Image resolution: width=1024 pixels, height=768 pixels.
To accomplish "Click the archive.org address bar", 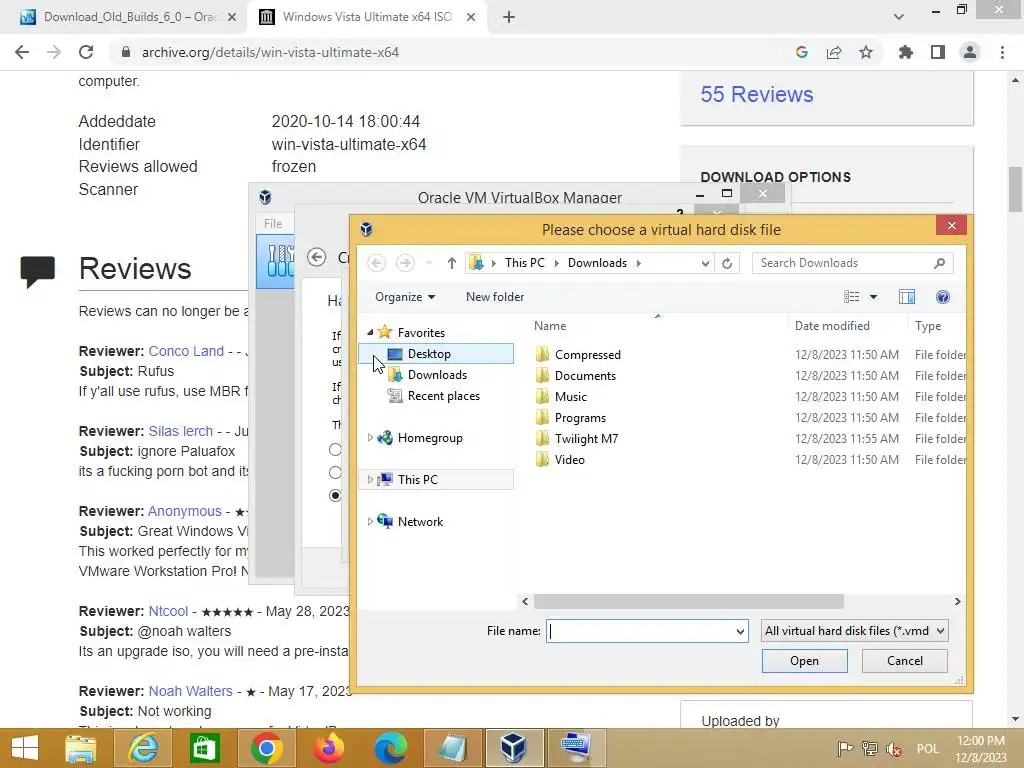I will [x=451, y=52].
